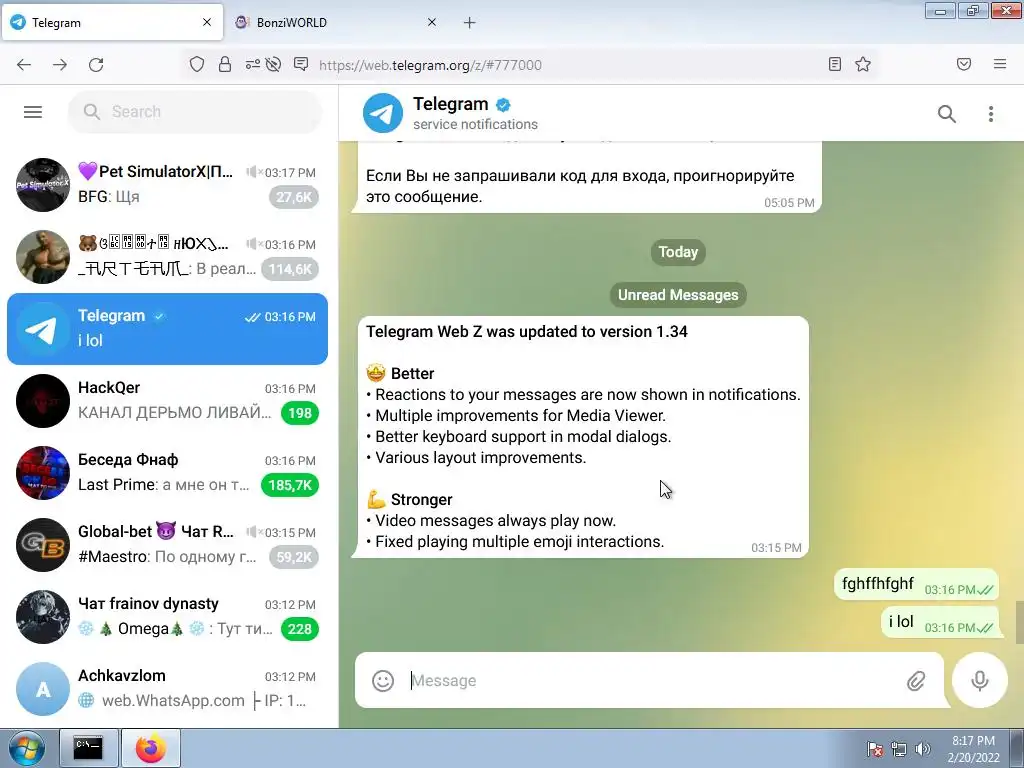This screenshot has height=768, width=1024.
Task: Switch to the Telegram browser tab
Action: click(x=112, y=22)
